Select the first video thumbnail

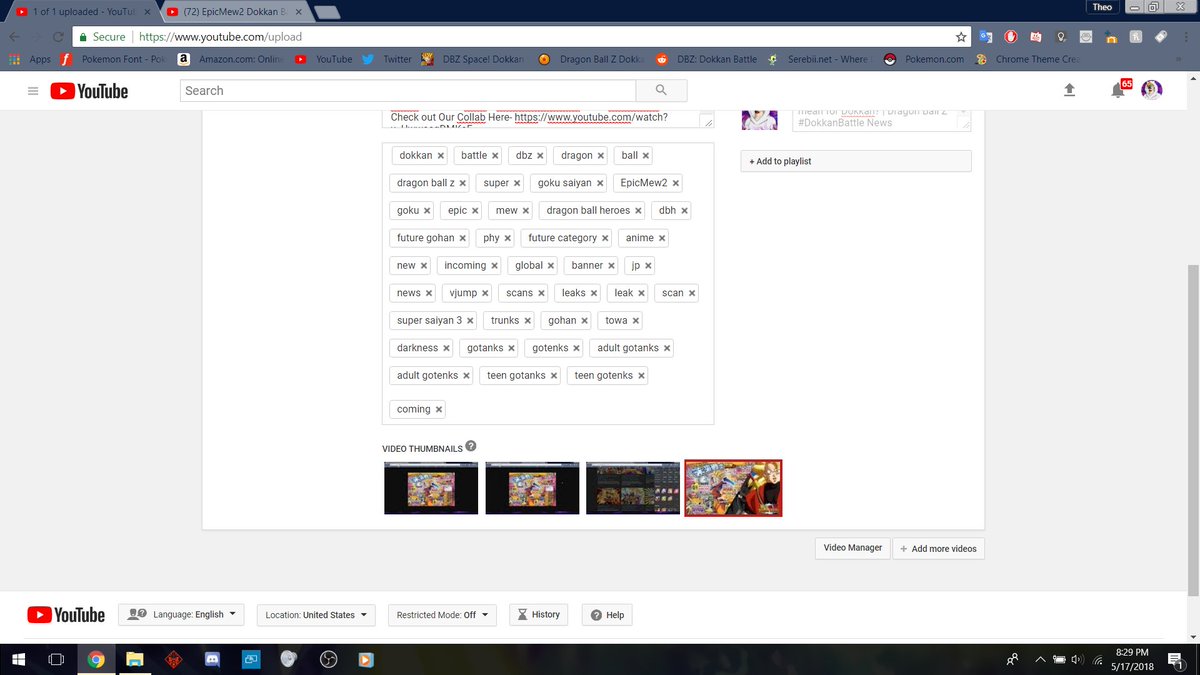click(x=431, y=488)
